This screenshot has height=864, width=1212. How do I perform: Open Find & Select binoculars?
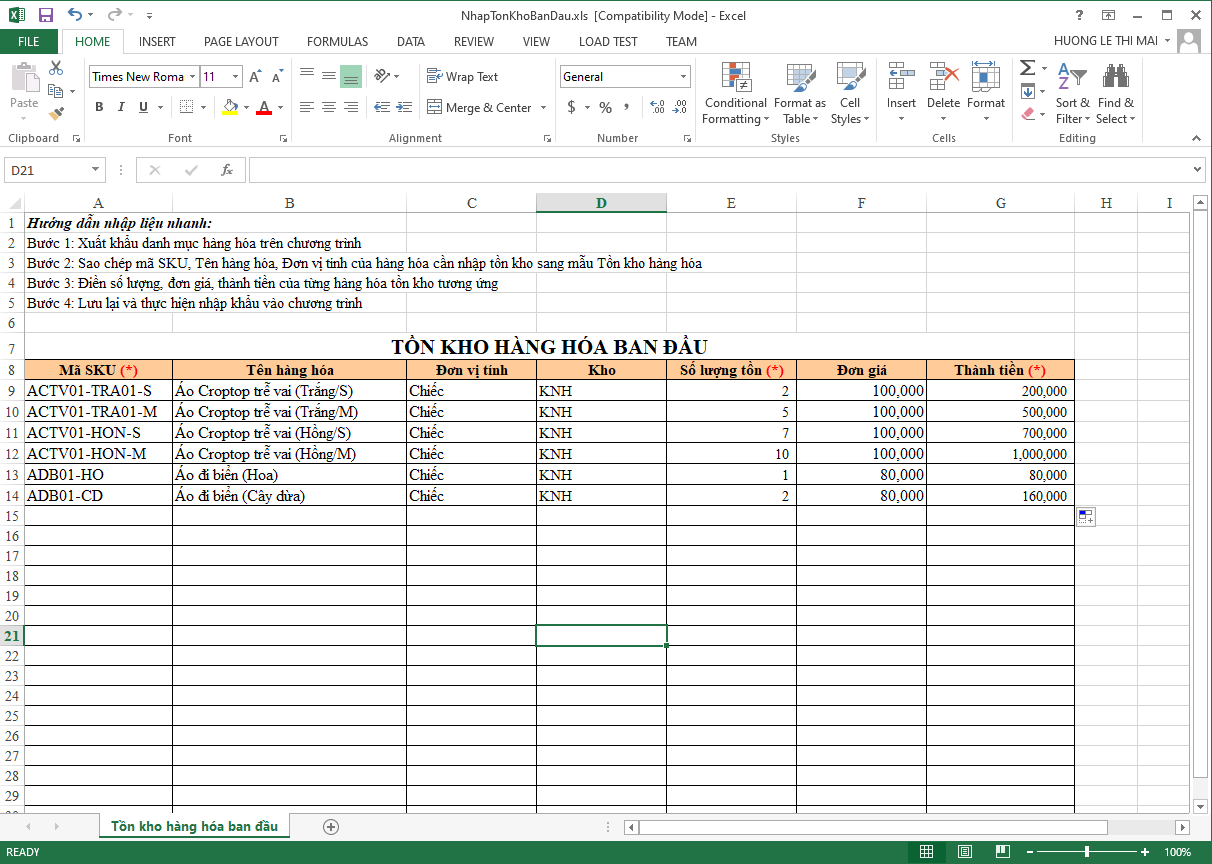point(1115,94)
